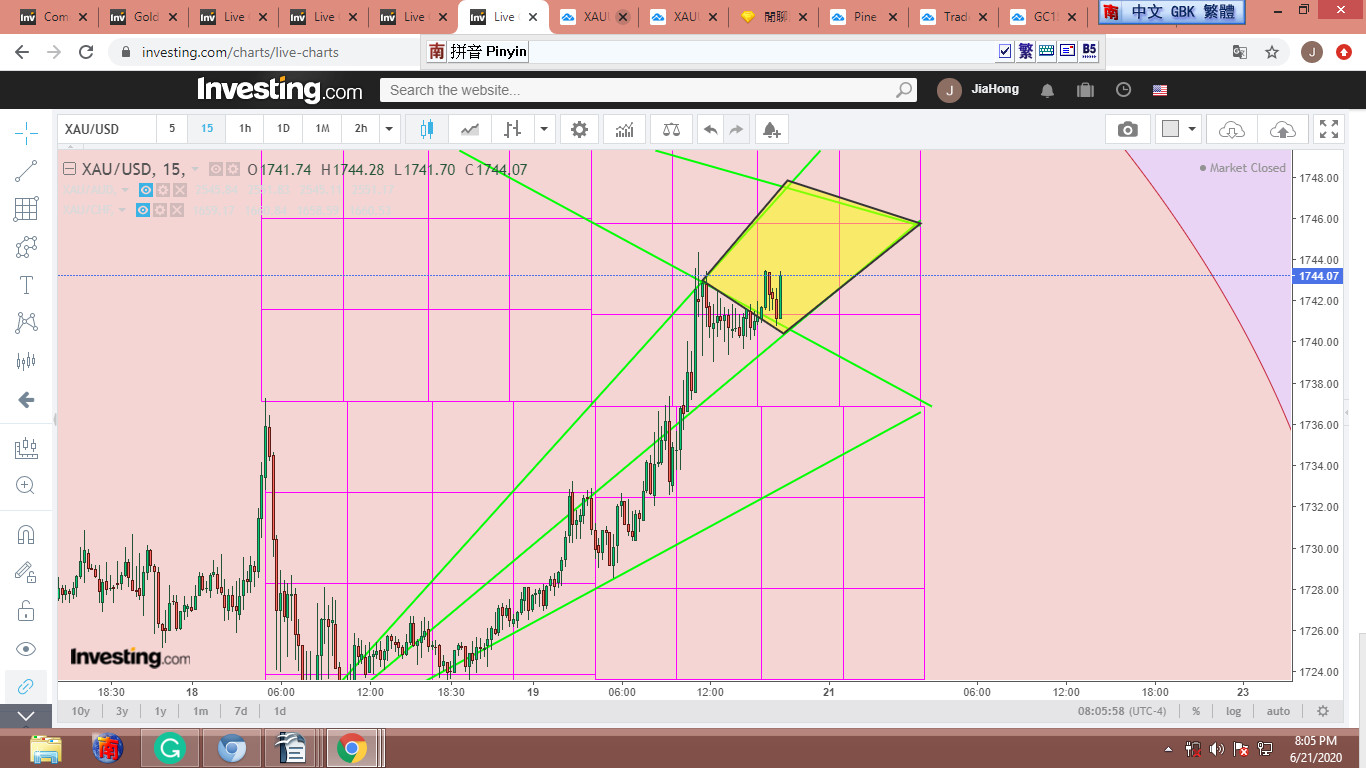Add a price alert with bell icon
Image resolution: width=1366 pixels, height=768 pixels.
click(x=770, y=129)
